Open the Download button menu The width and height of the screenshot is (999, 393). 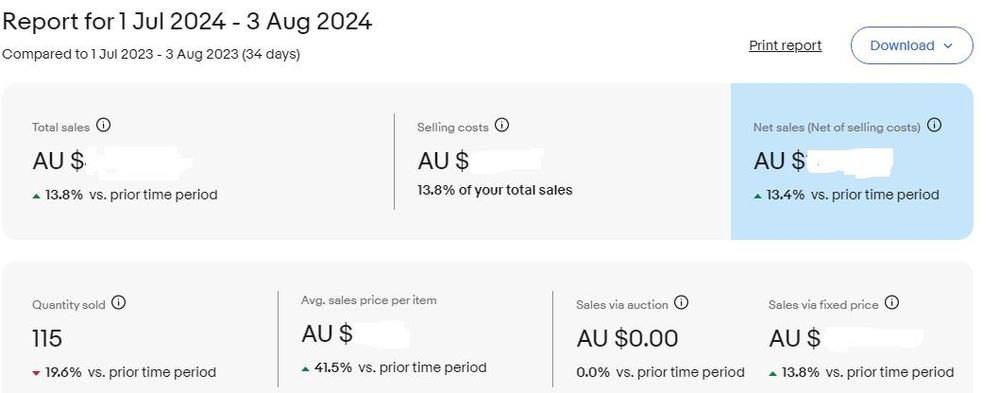coord(912,45)
